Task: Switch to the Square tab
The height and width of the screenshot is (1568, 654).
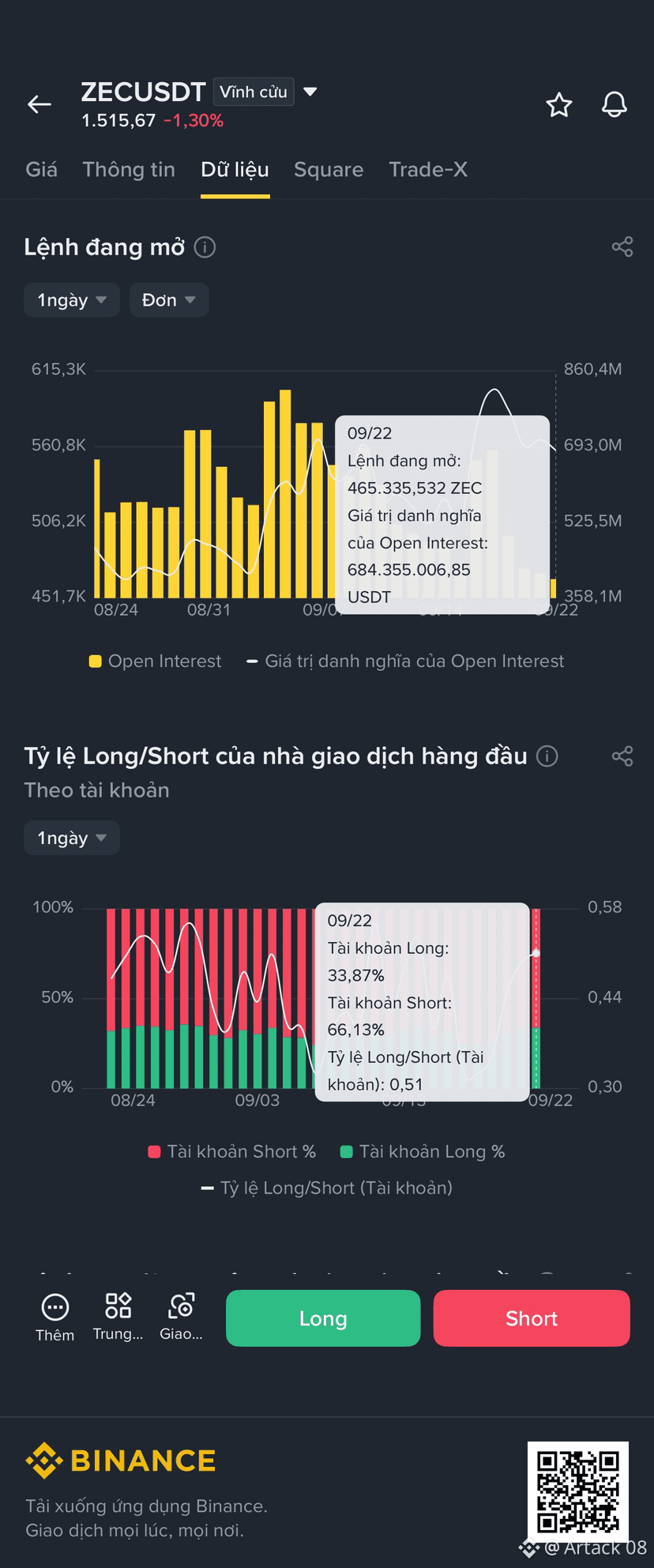Action: tap(329, 169)
